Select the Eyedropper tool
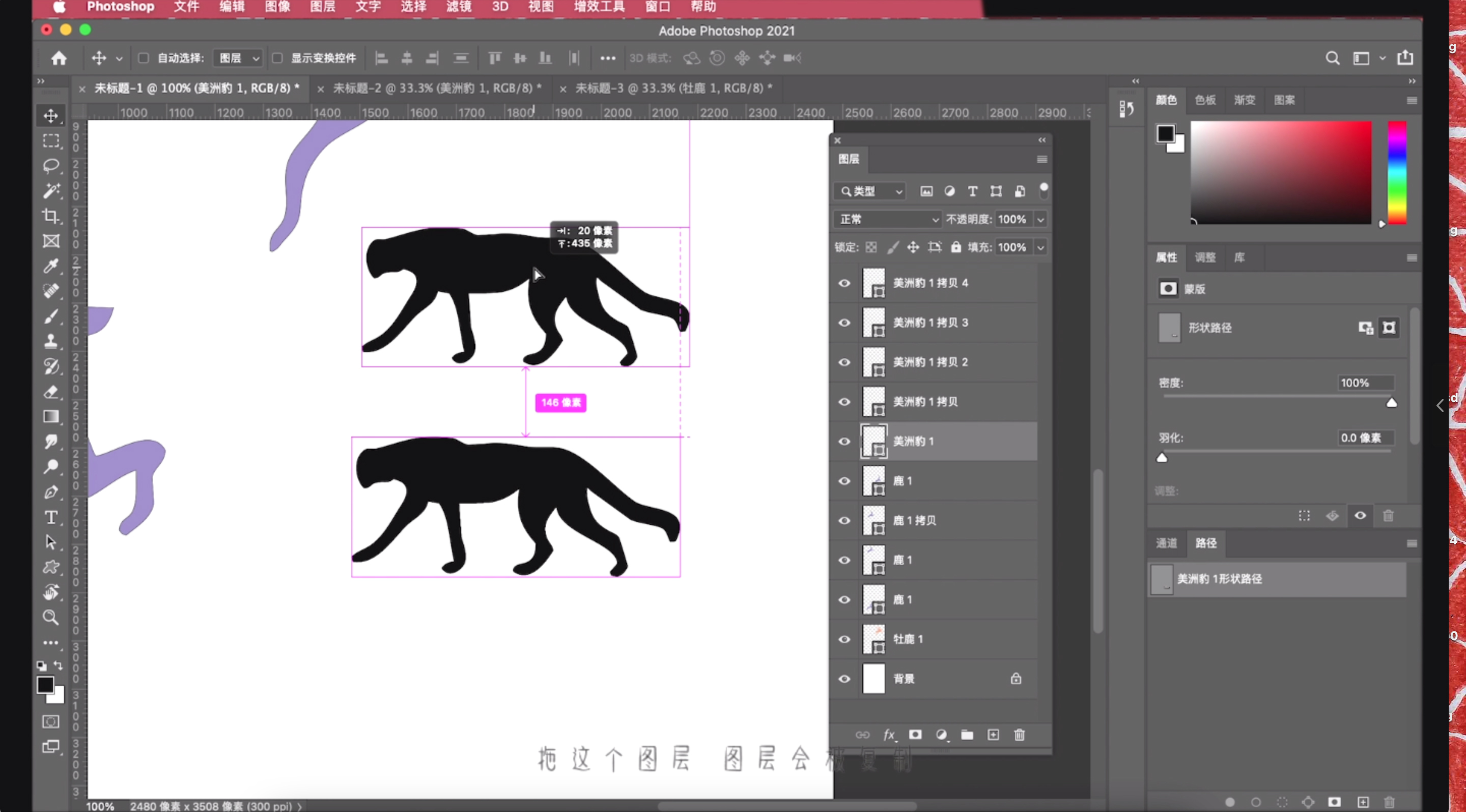The height and width of the screenshot is (812, 1466). (x=51, y=266)
